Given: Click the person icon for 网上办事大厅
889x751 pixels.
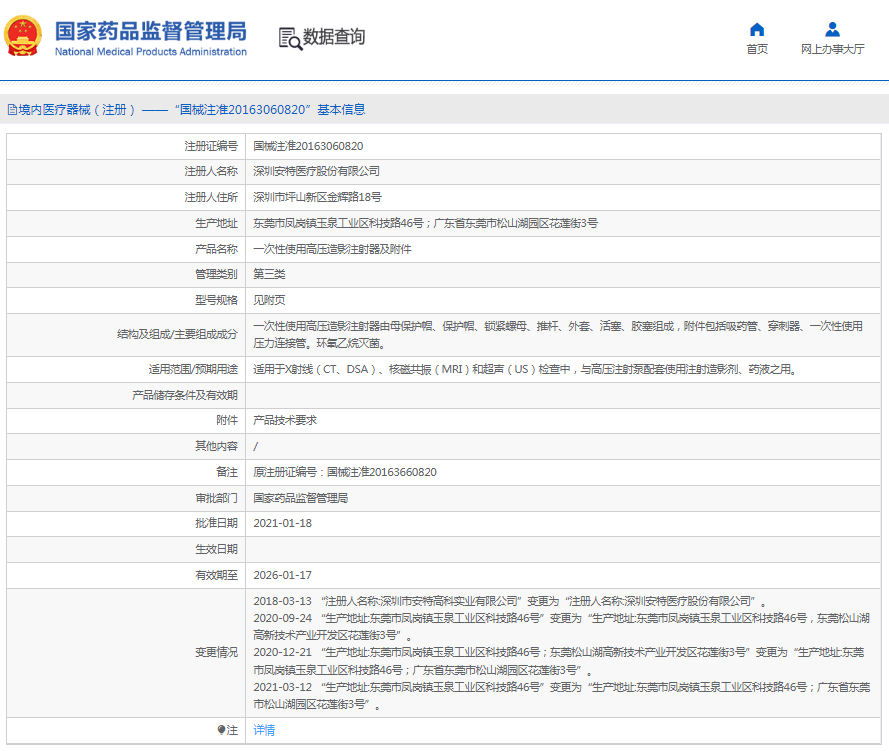Looking at the screenshot, I should click(x=832, y=29).
